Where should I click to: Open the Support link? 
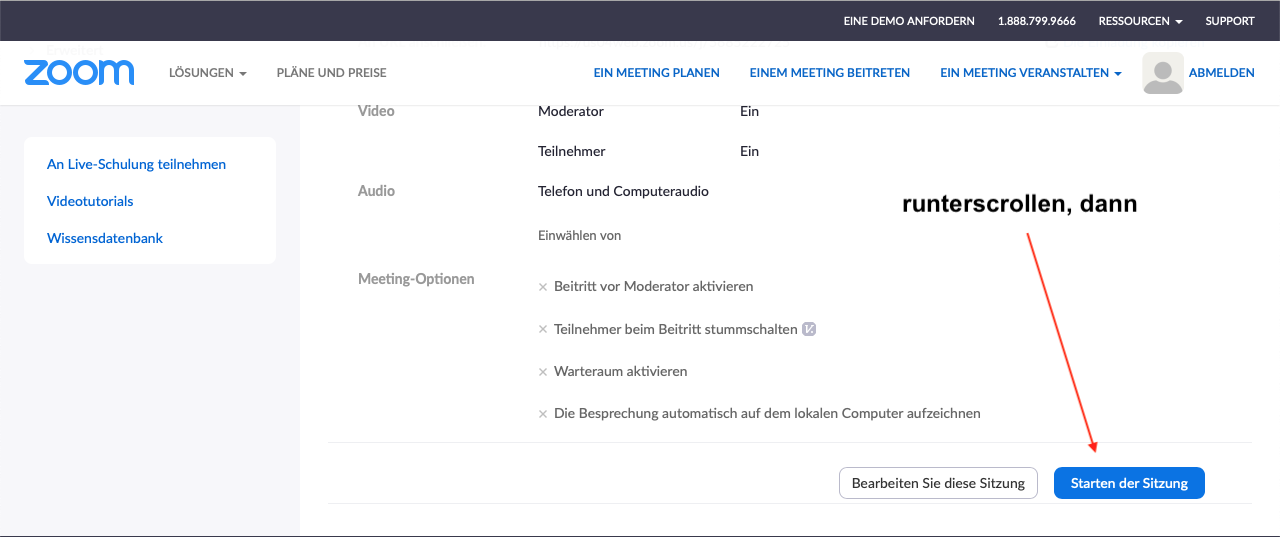point(1229,21)
